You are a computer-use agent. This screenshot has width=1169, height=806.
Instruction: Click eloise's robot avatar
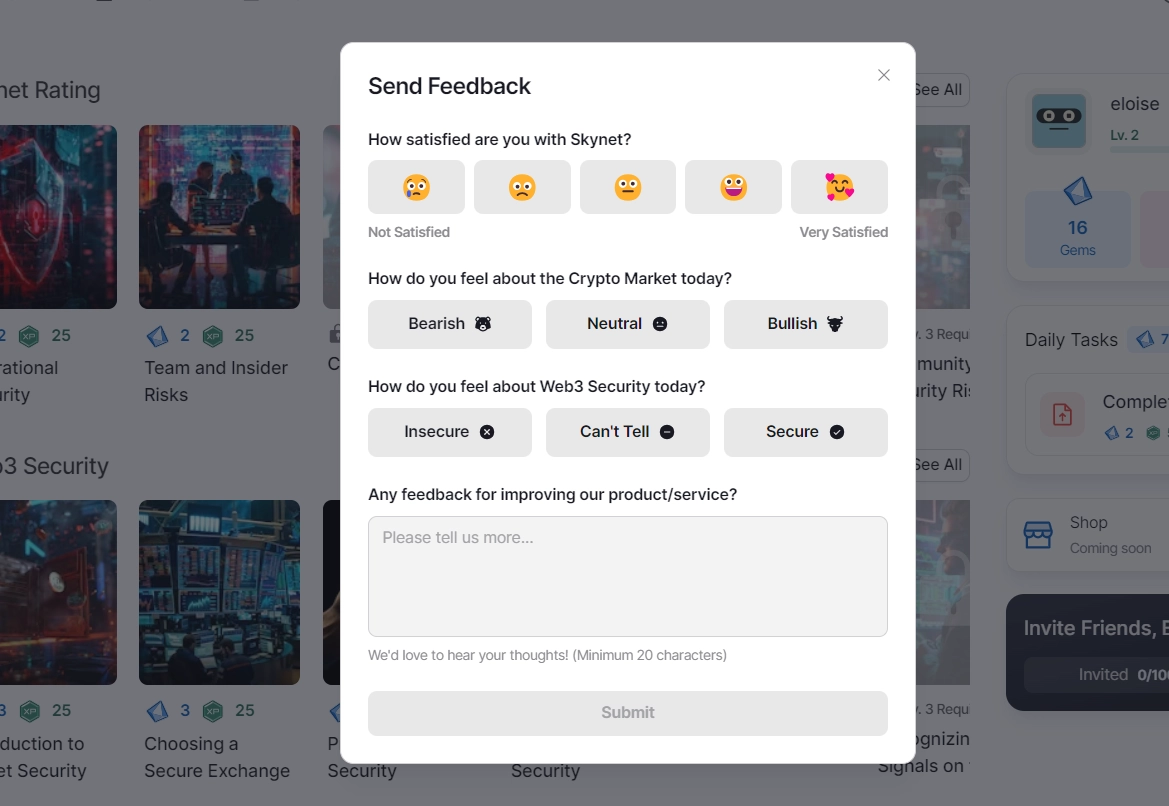(1058, 120)
